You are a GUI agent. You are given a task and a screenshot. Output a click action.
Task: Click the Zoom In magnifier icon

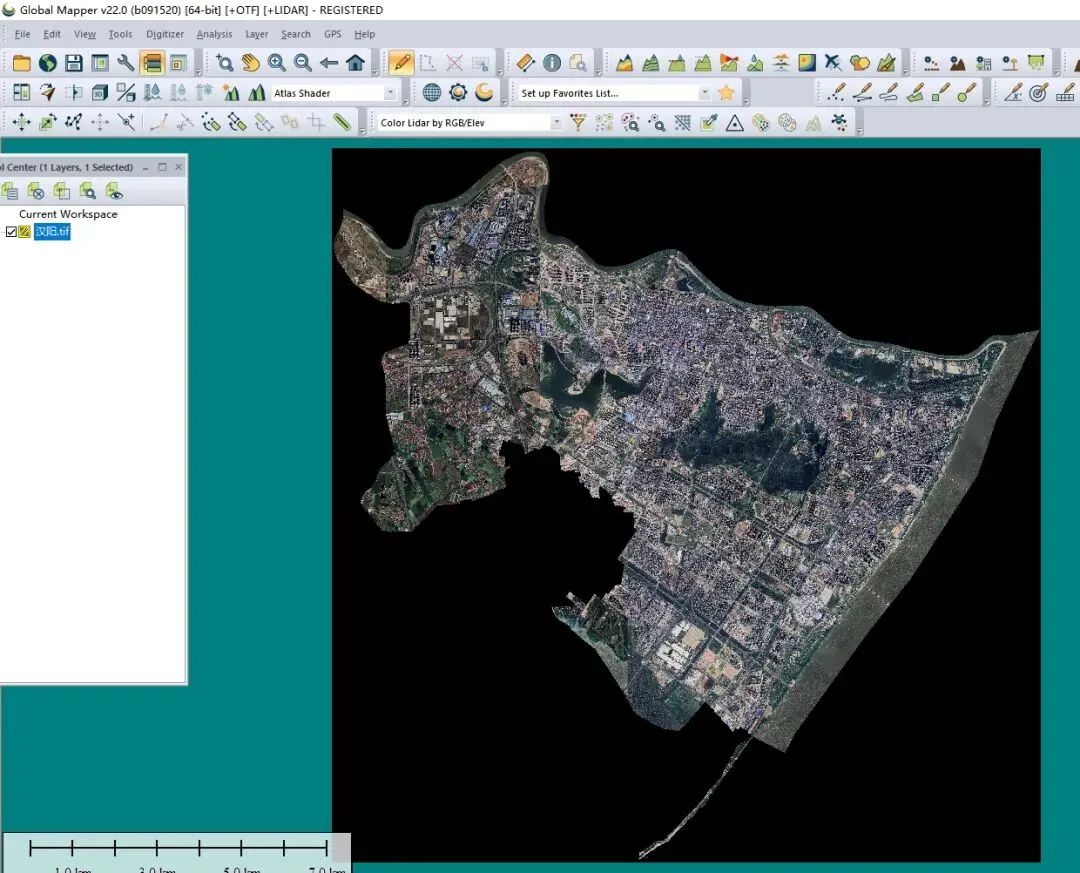tap(276, 63)
